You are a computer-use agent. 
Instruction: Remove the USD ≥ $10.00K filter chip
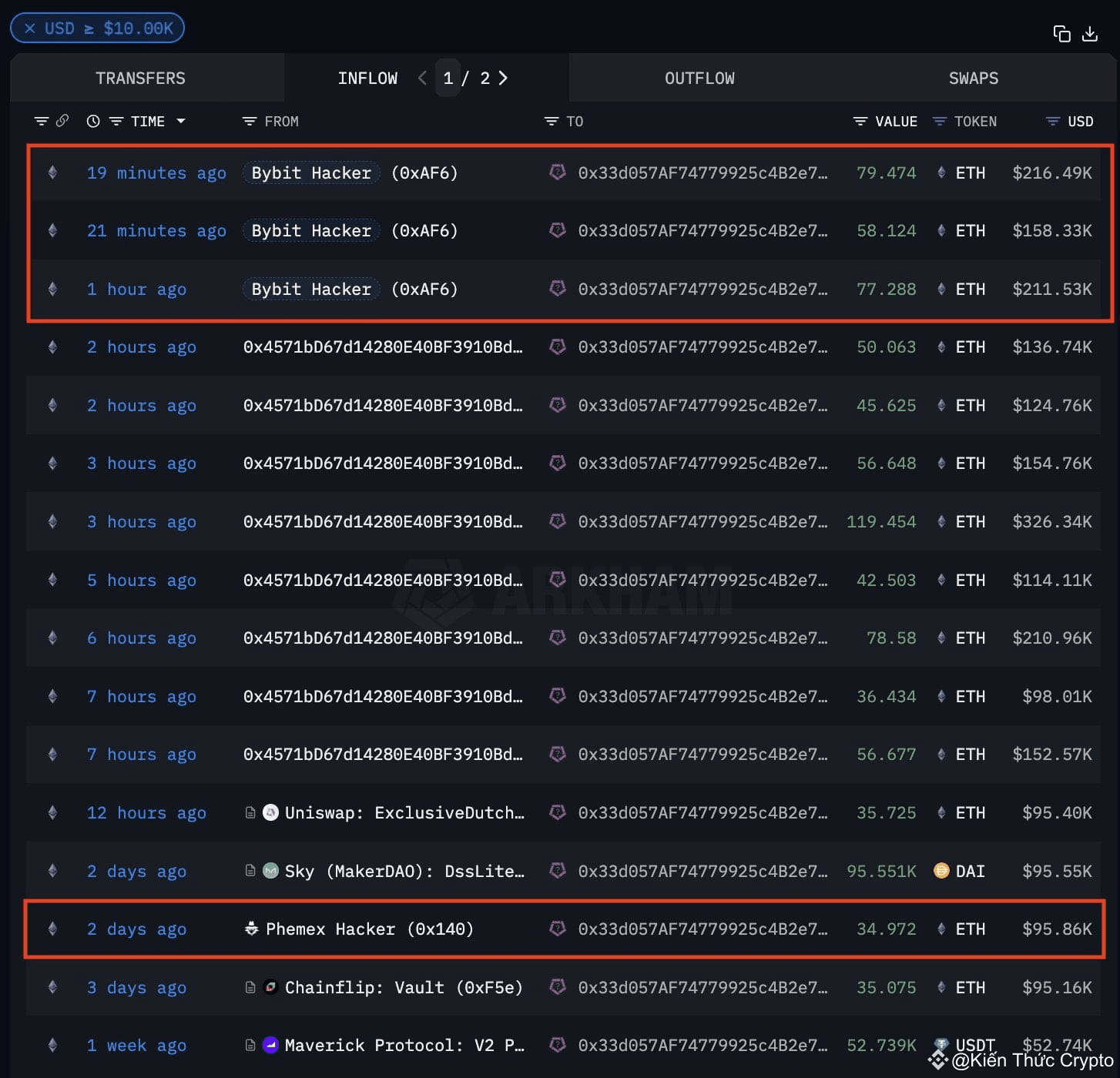[x=30, y=28]
